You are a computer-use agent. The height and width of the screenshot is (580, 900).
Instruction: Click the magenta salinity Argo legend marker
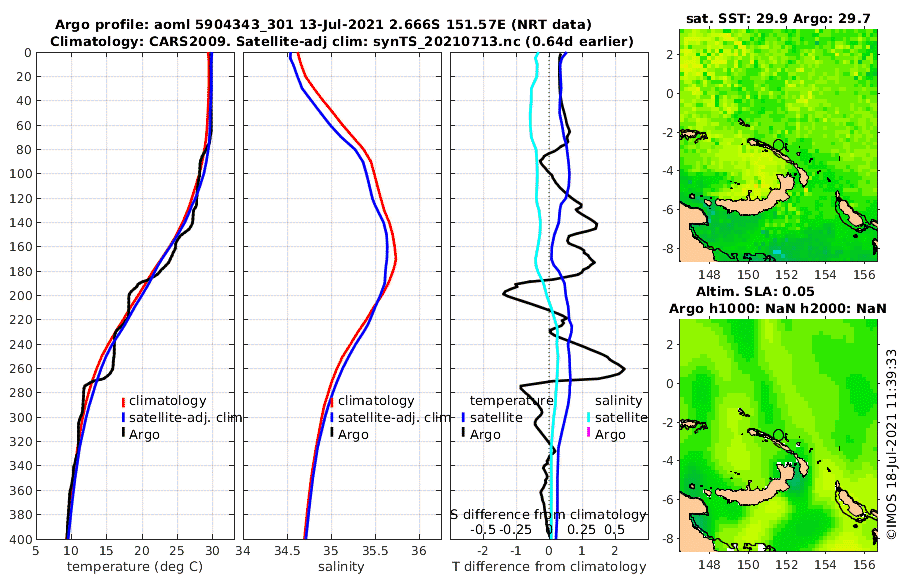[x=588, y=434]
